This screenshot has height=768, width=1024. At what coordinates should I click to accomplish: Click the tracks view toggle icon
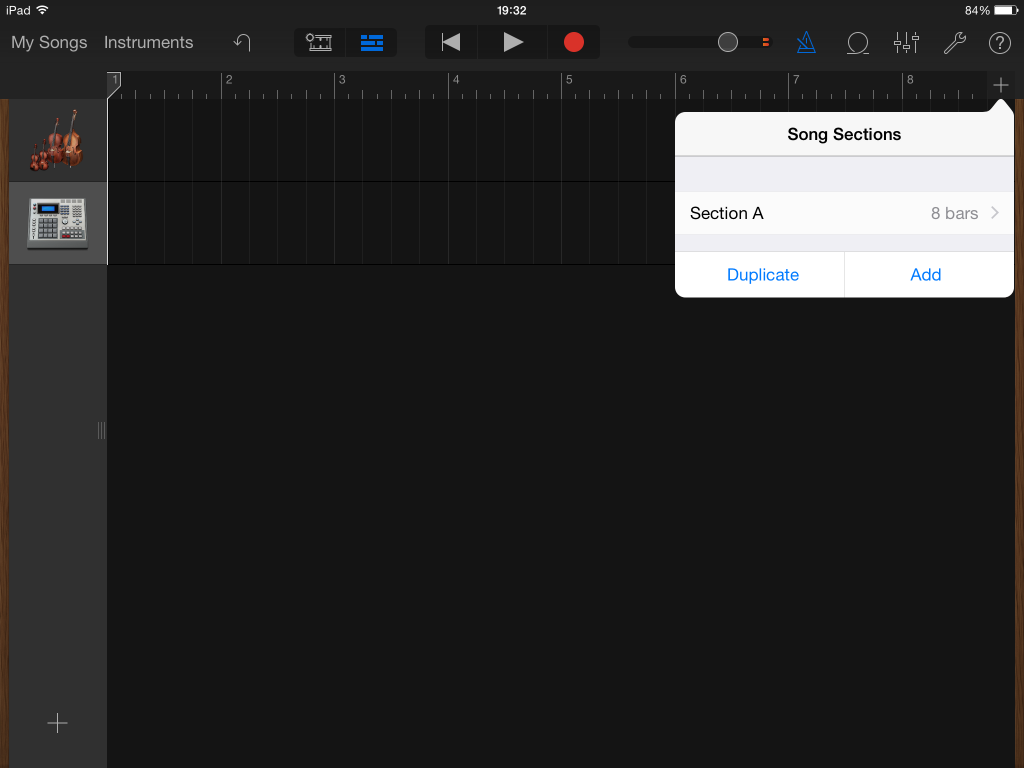pyautogui.click(x=372, y=42)
